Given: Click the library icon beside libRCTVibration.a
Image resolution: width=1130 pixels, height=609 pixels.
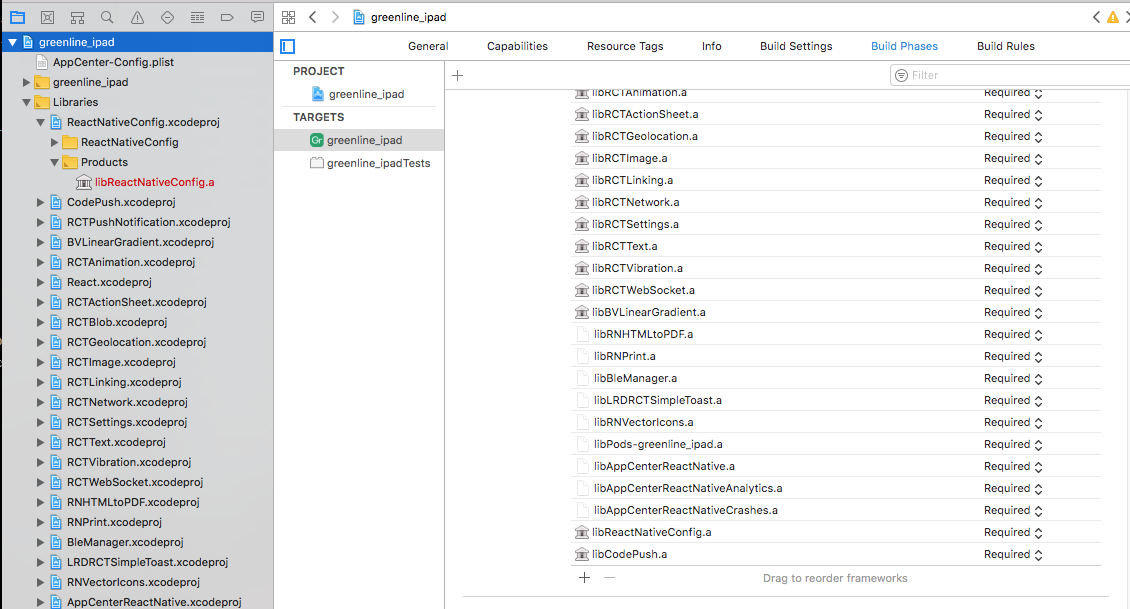Looking at the screenshot, I should (582, 268).
